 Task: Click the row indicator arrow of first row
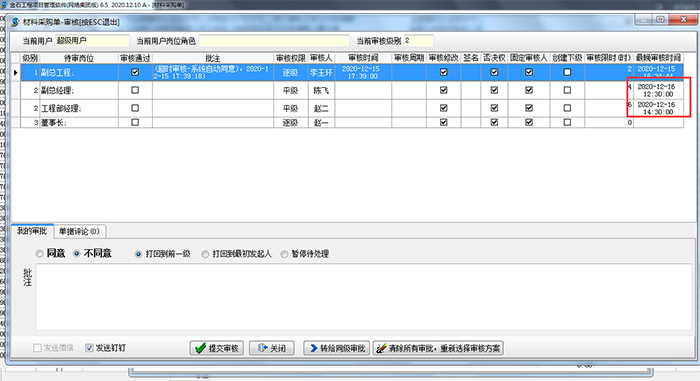pos(16,72)
